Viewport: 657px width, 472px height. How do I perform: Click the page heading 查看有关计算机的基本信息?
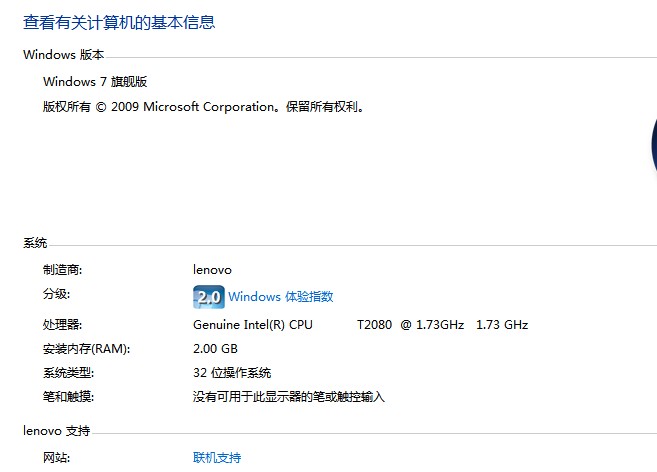tap(119, 22)
